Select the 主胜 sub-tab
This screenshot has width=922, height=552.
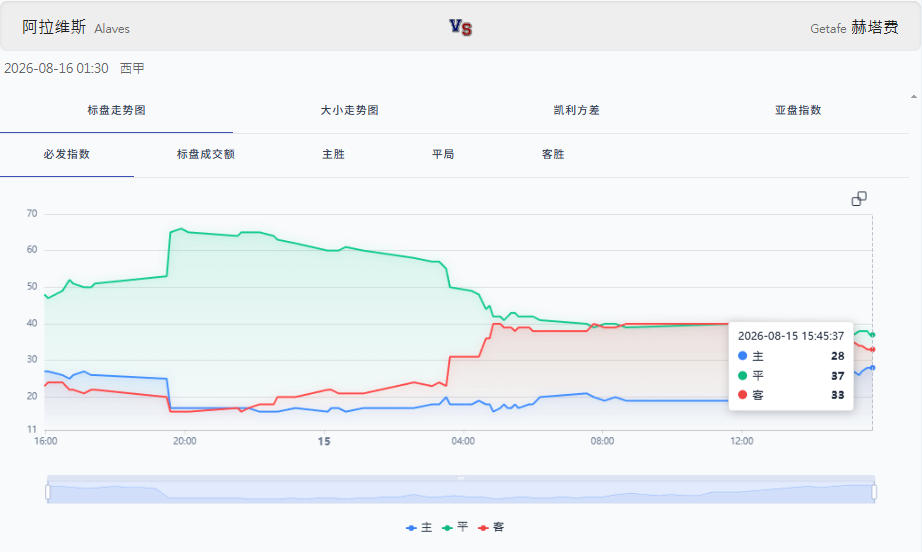[333, 155]
